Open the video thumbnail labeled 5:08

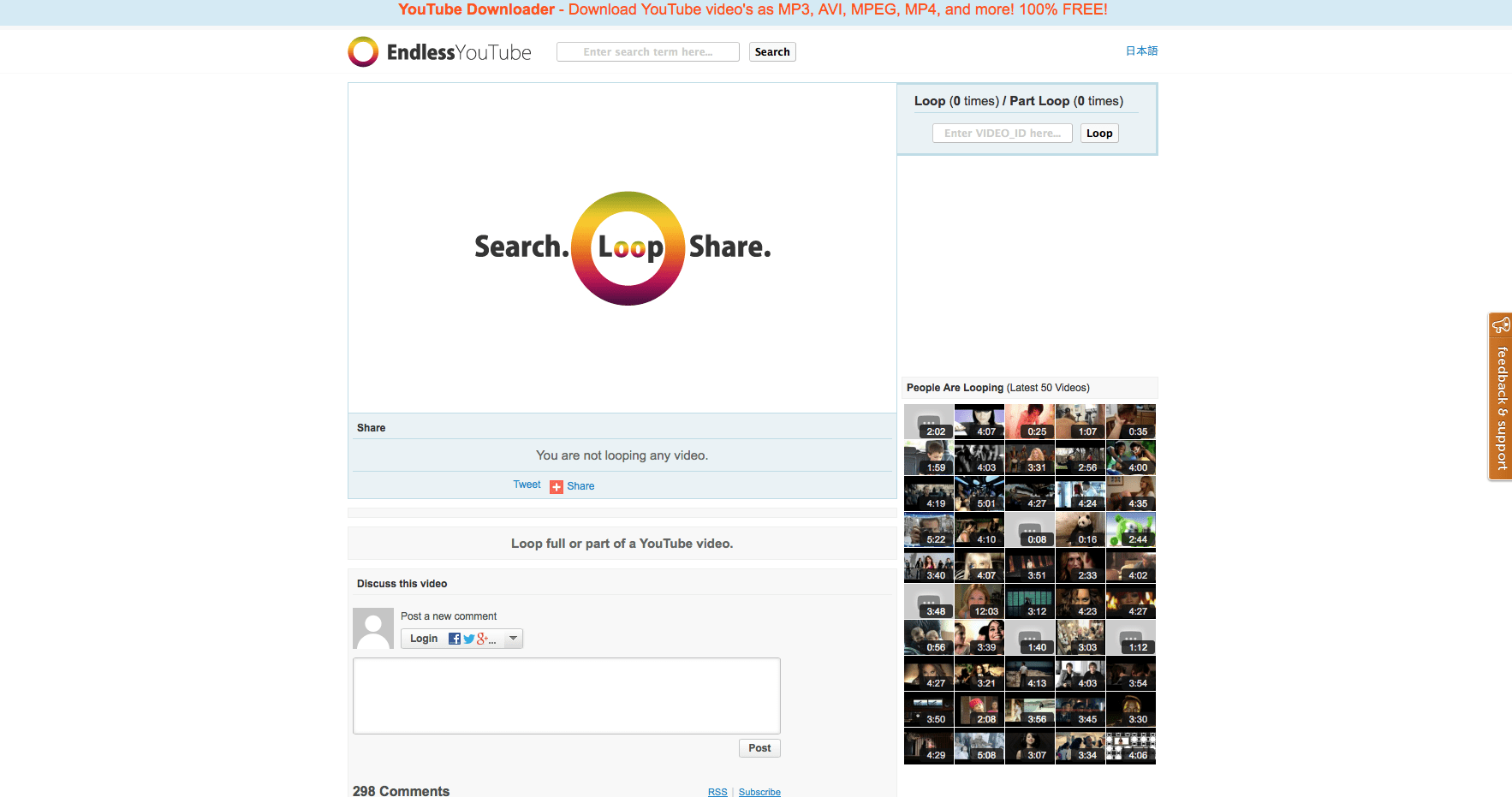pos(979,745)
